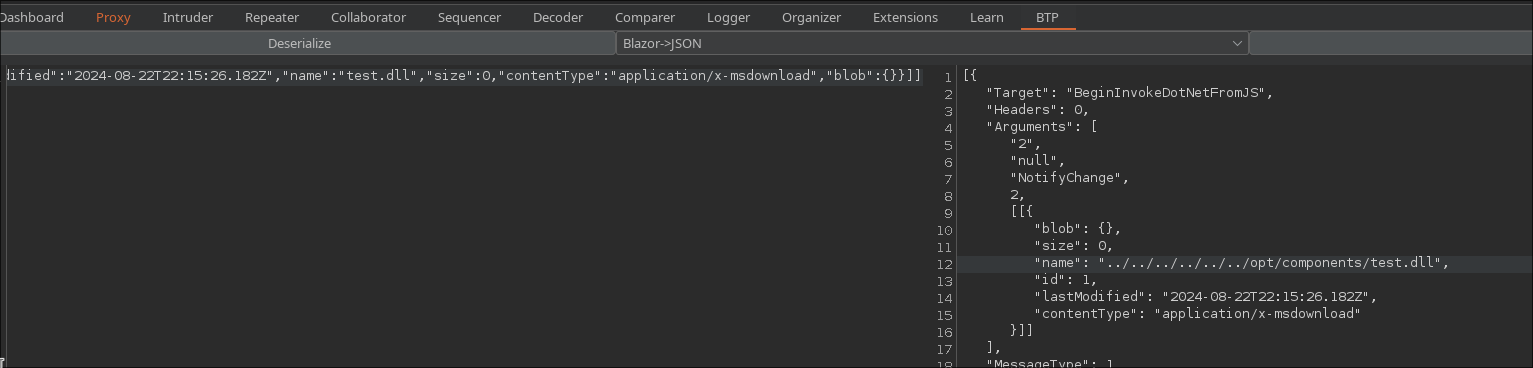
Task: Open the Blazor->JSON dropdown arrow
Action: [x=1237, y=44]
